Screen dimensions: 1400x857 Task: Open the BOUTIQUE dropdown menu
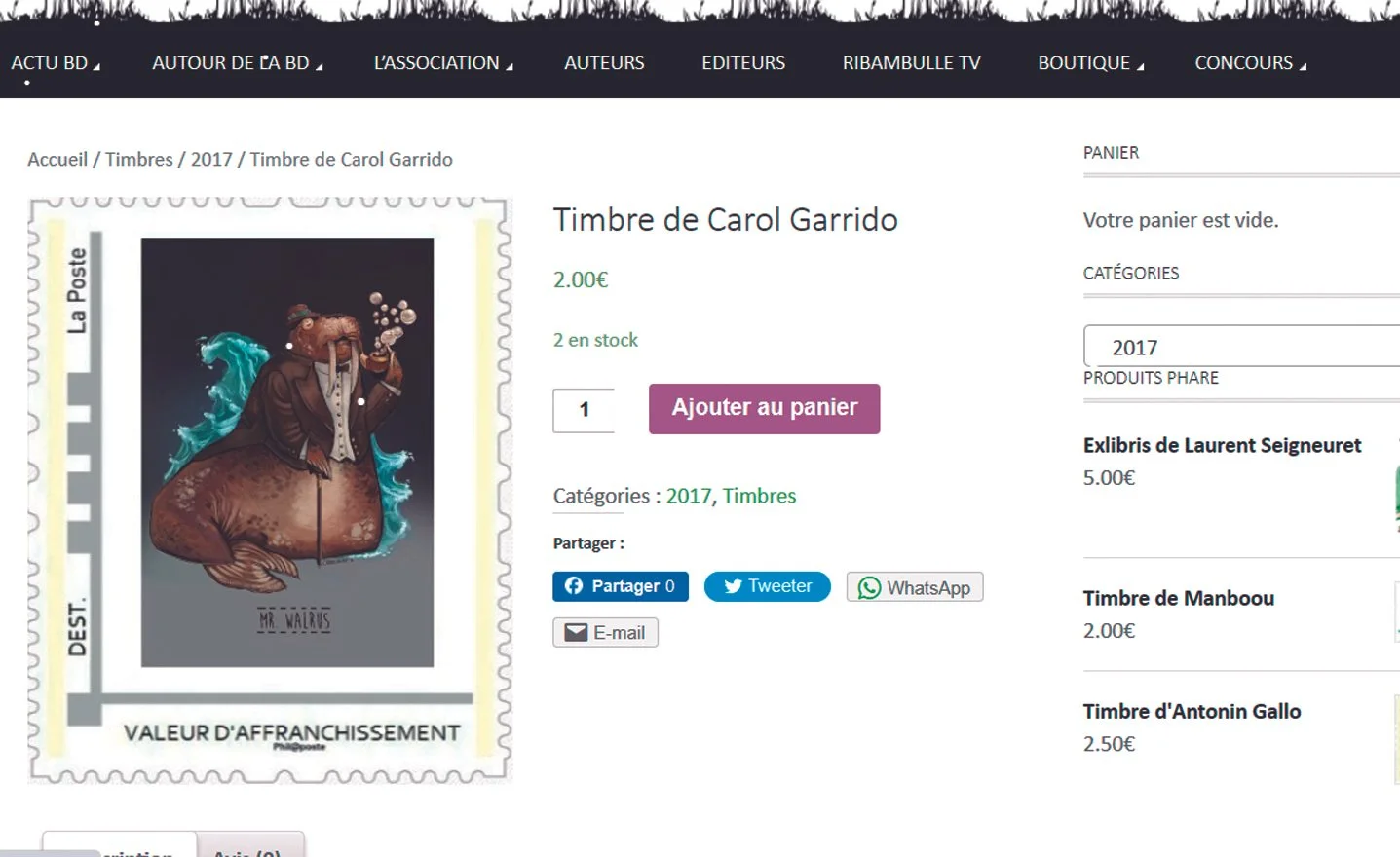(x=1091, y=62)
